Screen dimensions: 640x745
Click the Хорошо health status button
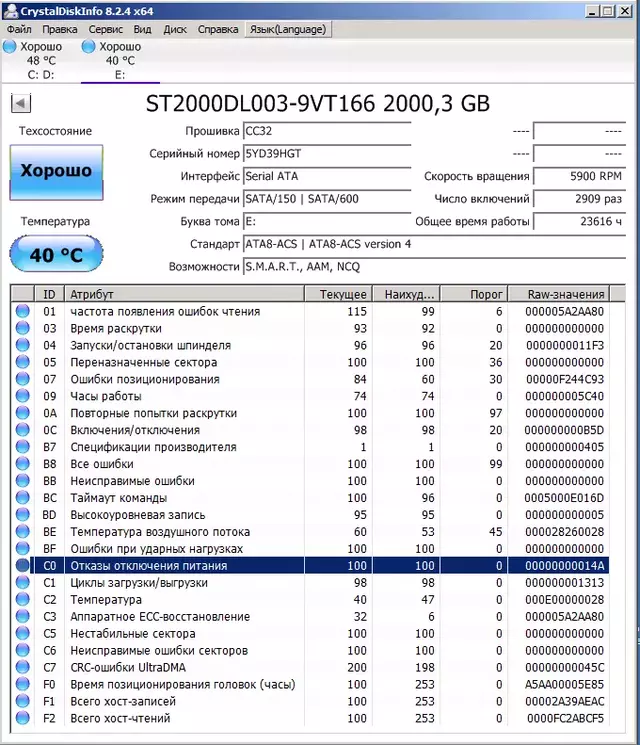(x=56, y=172)
